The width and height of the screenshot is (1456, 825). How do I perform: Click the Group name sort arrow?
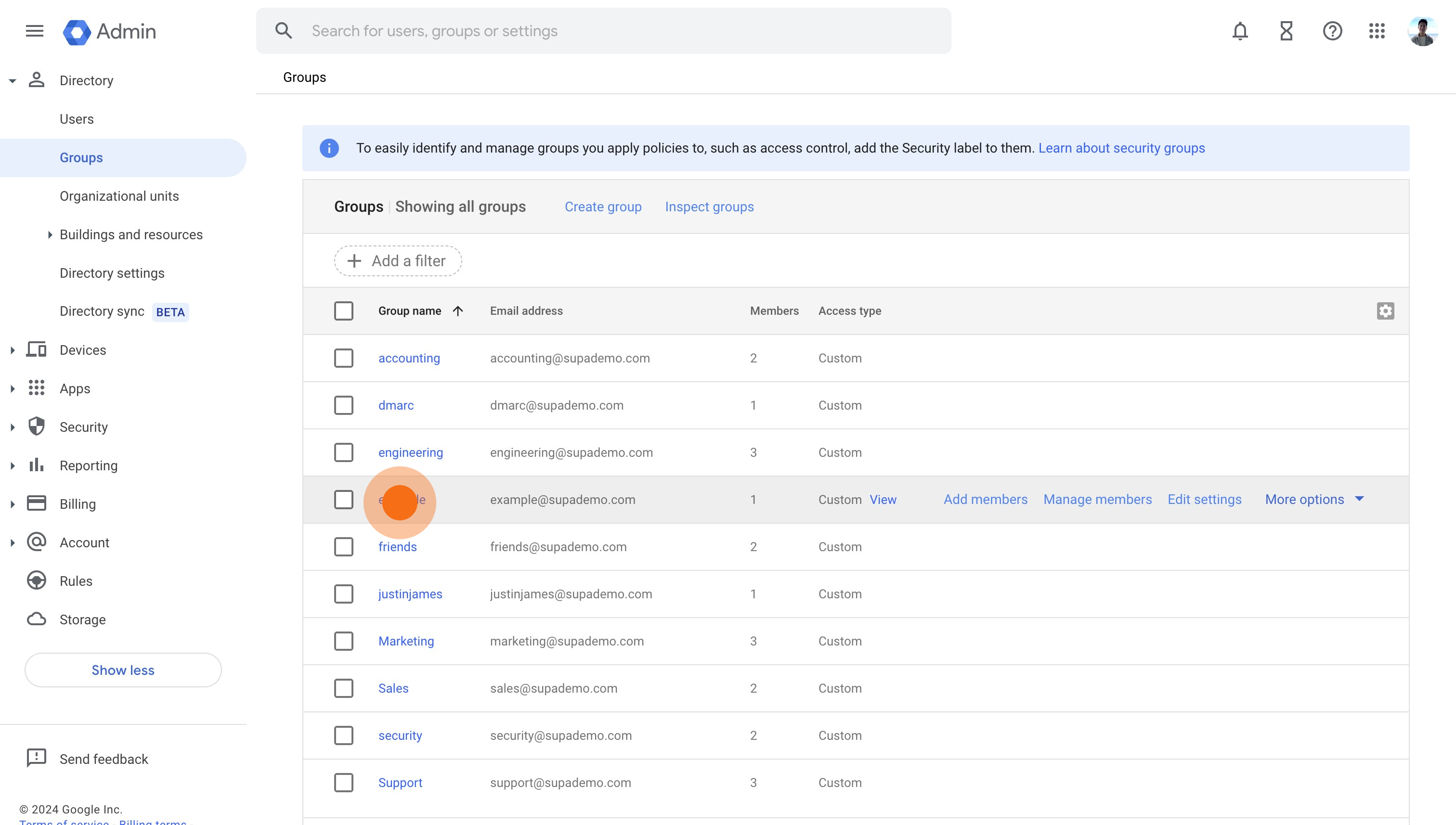pyautogui.click(x=458, y=311)
